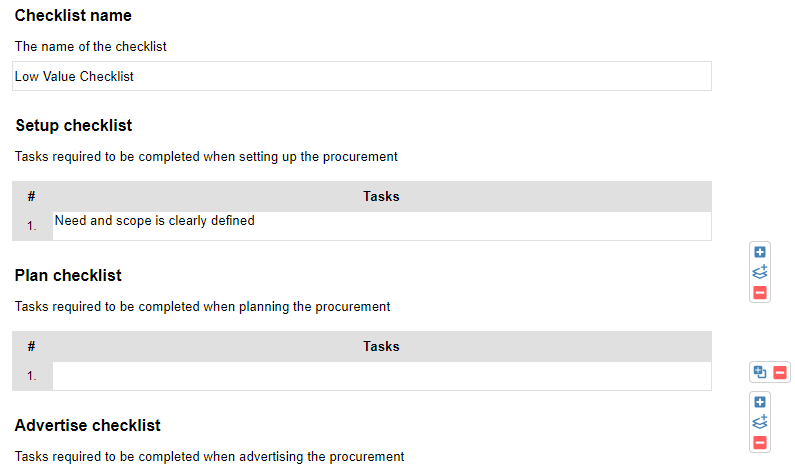
Task: Select the Tasks column header in Setup checklist
Action: pos(381,196)
